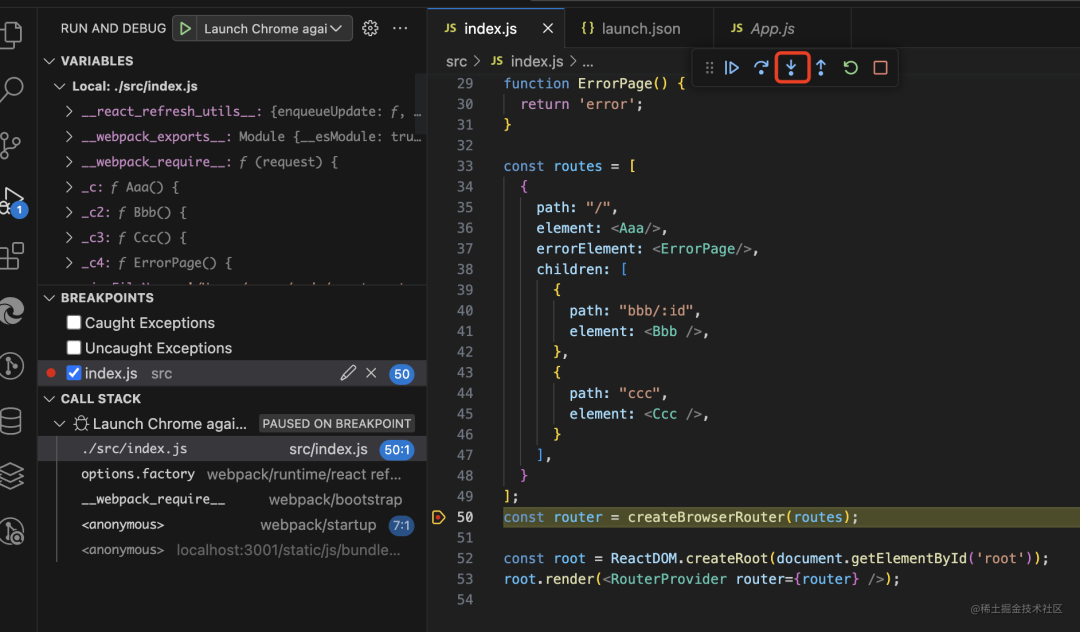Open launch.json via gear icon

(370, 28)
